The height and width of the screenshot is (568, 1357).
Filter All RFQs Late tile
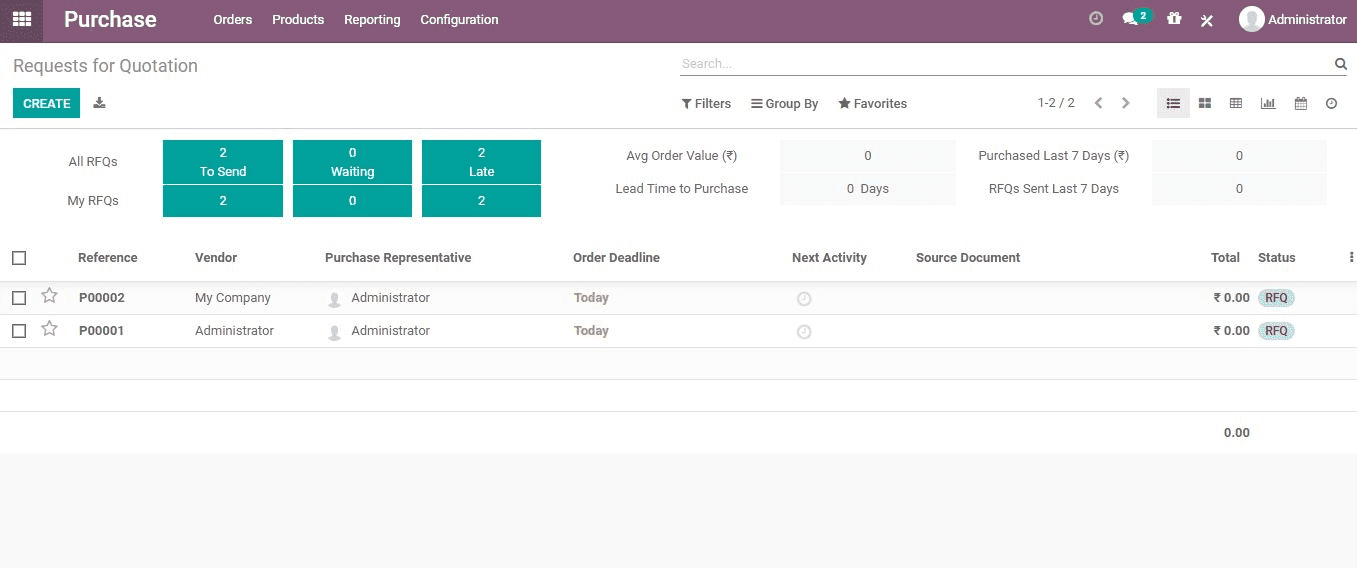click(x=481, y=162)
